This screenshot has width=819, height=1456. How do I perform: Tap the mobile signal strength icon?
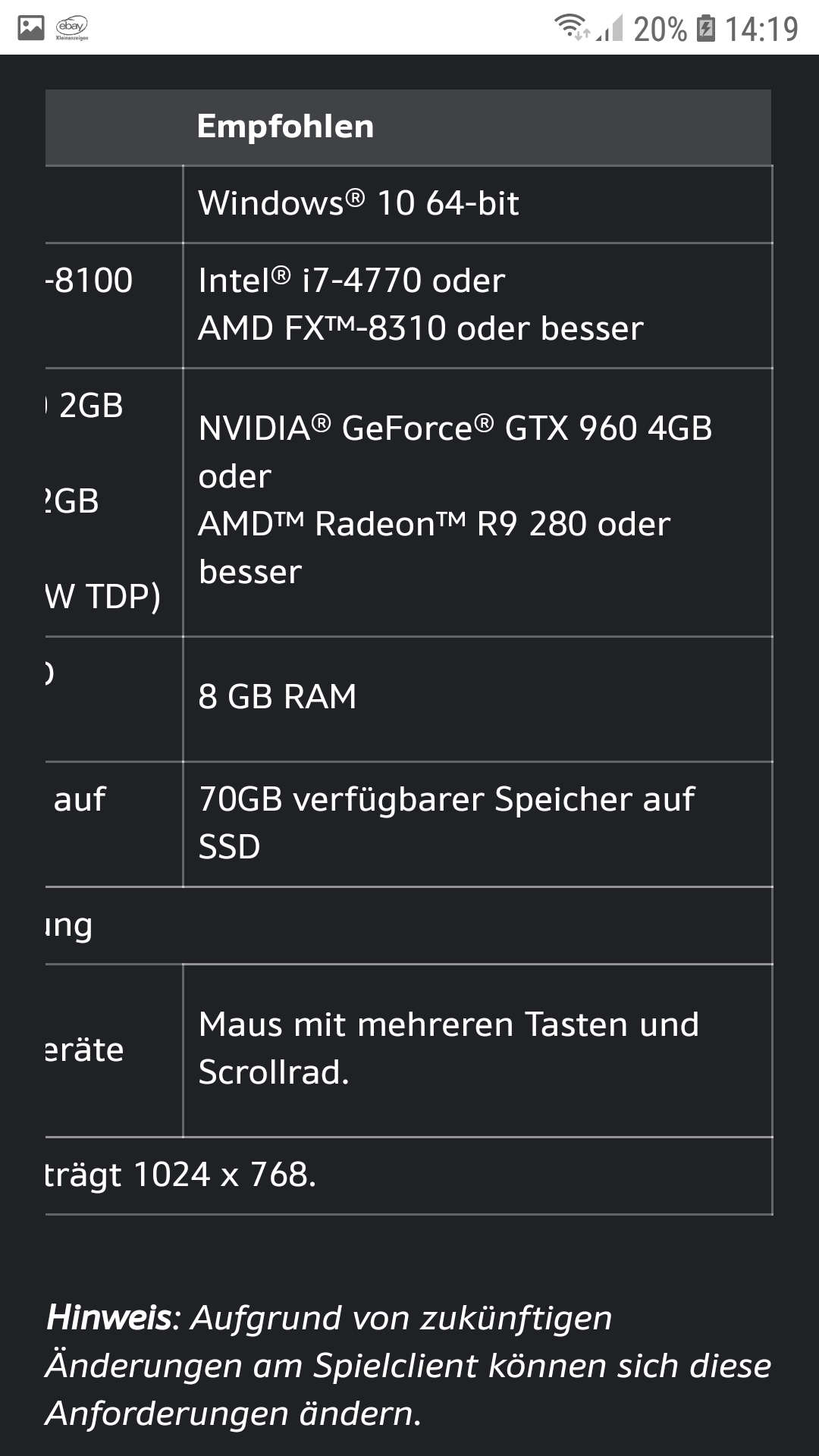pyautogui.click(x=610, y=28)
